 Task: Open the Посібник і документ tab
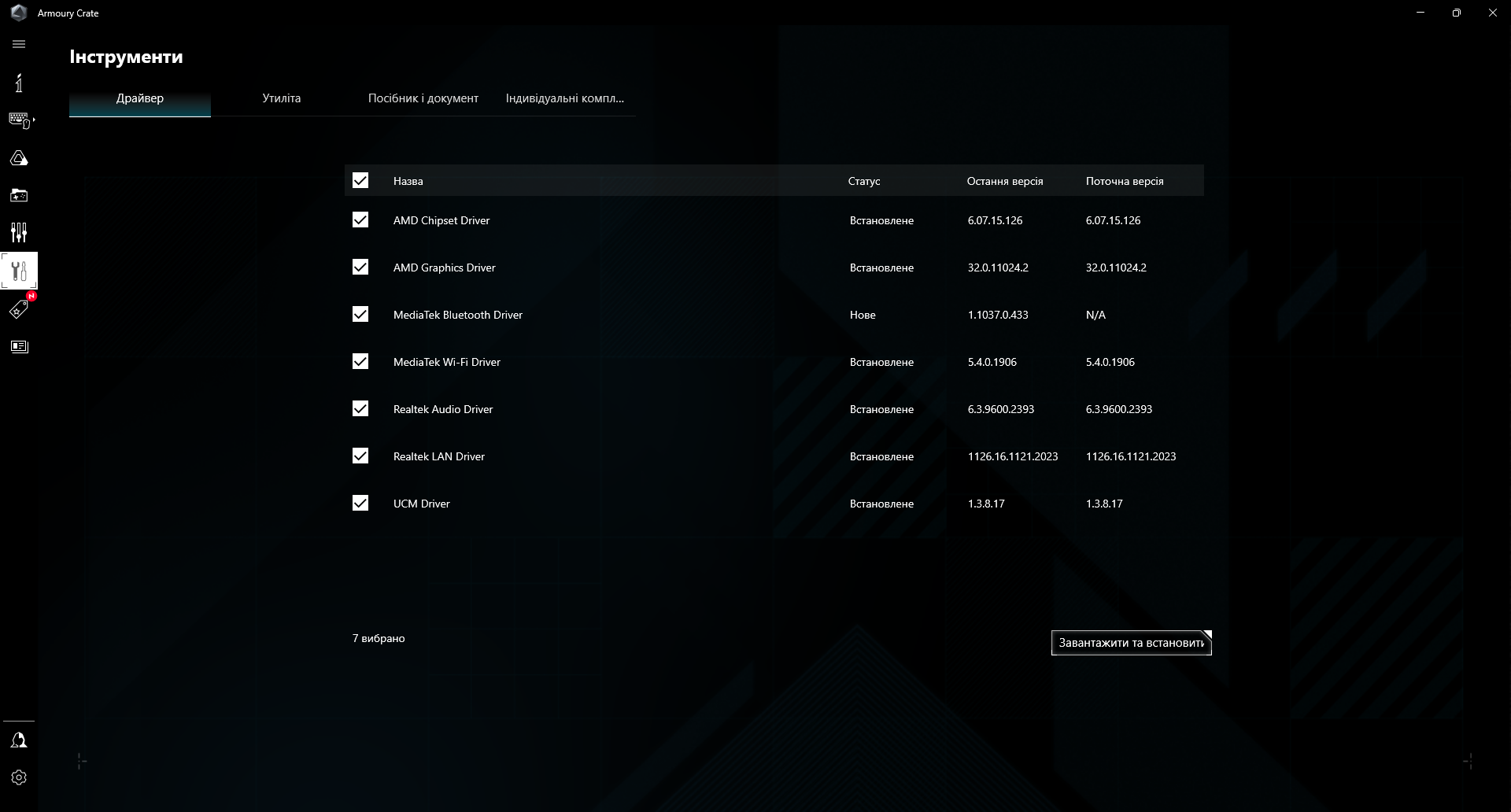[x=423, y=98]
